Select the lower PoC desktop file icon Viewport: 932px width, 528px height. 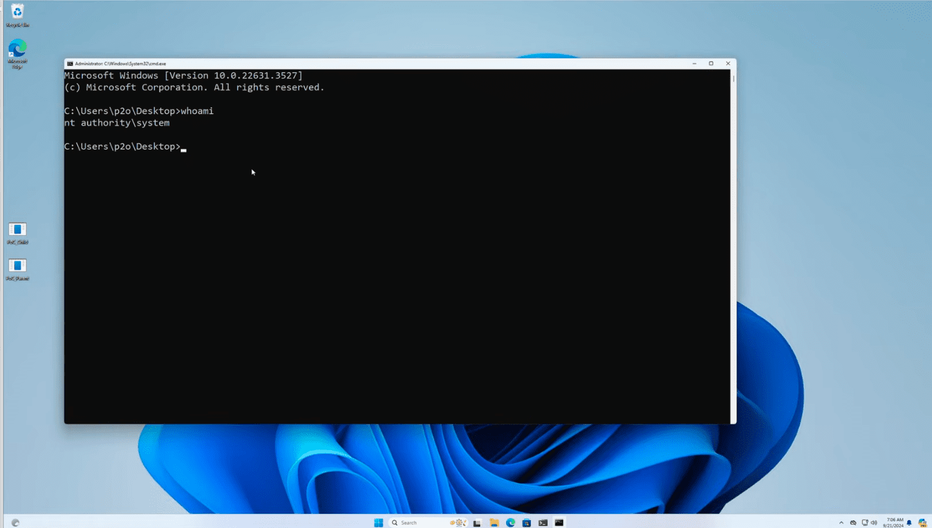(17, 269)
